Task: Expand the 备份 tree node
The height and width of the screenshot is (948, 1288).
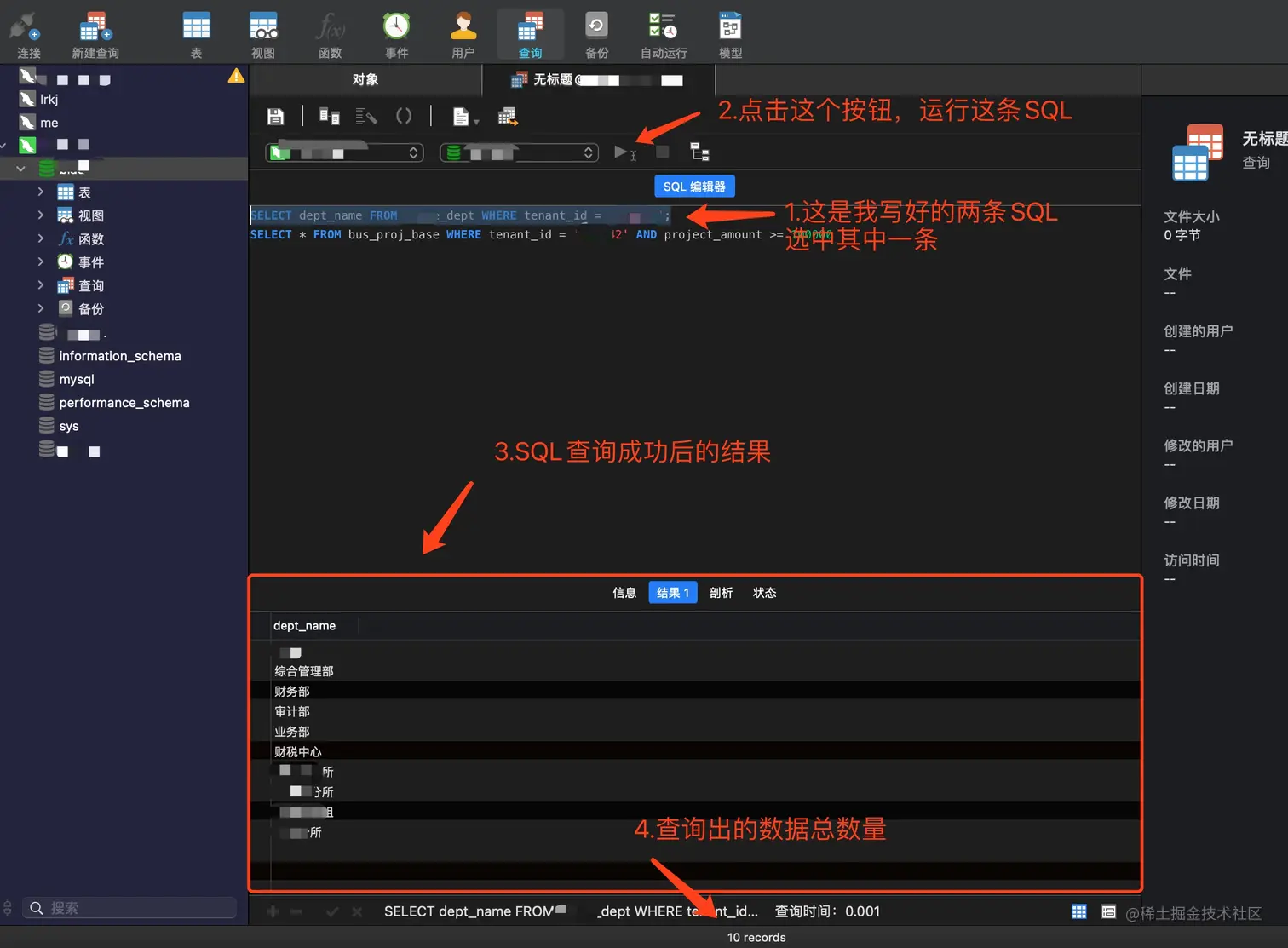Action: tap(40, 308)
